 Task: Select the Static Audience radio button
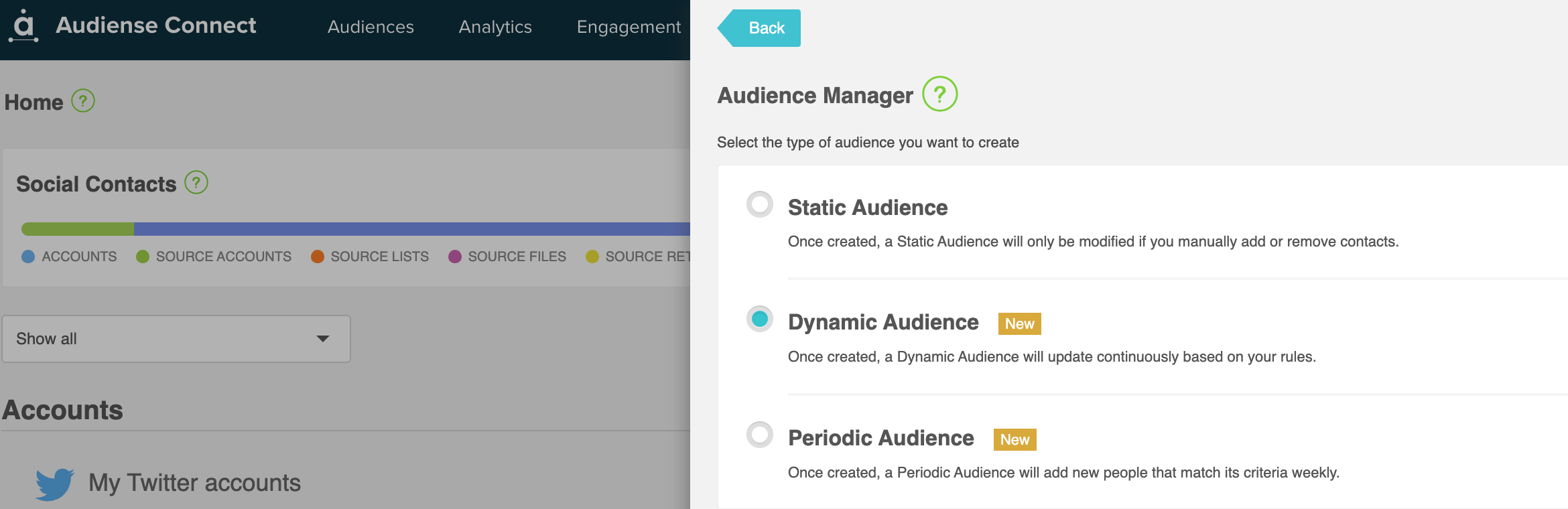(760, 204)
